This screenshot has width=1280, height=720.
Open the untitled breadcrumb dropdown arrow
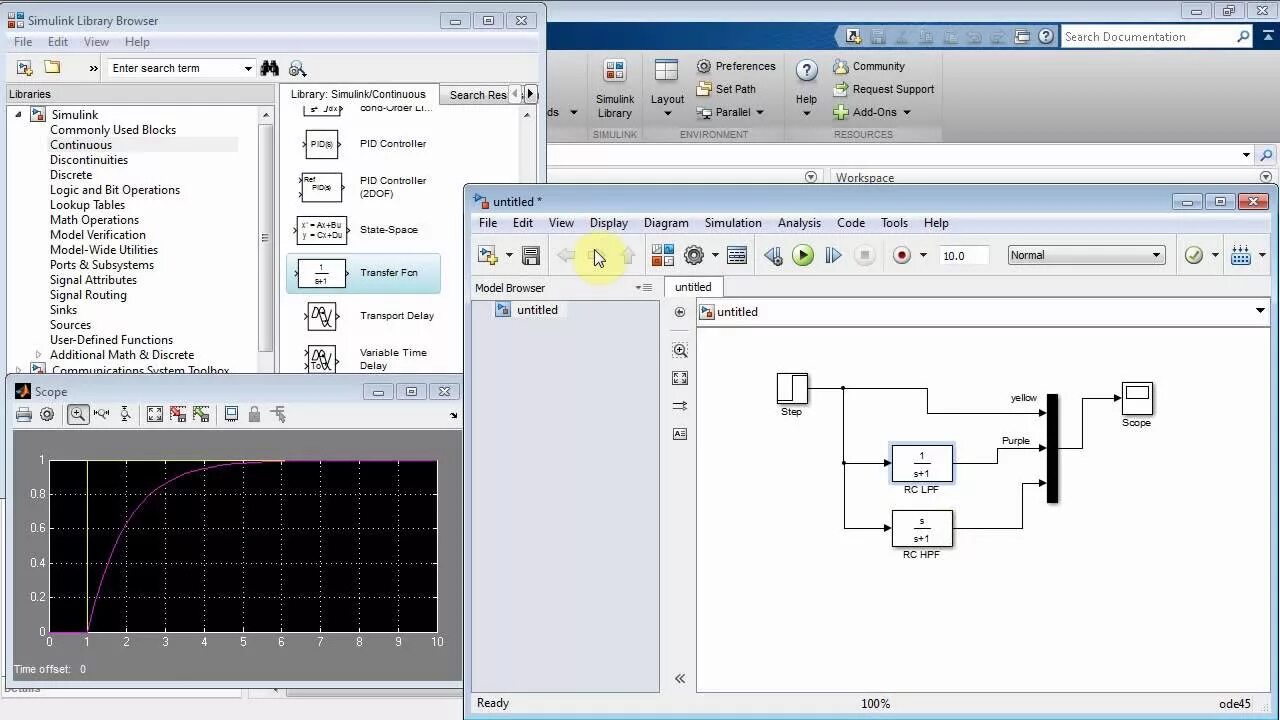tap(1260, 312)
